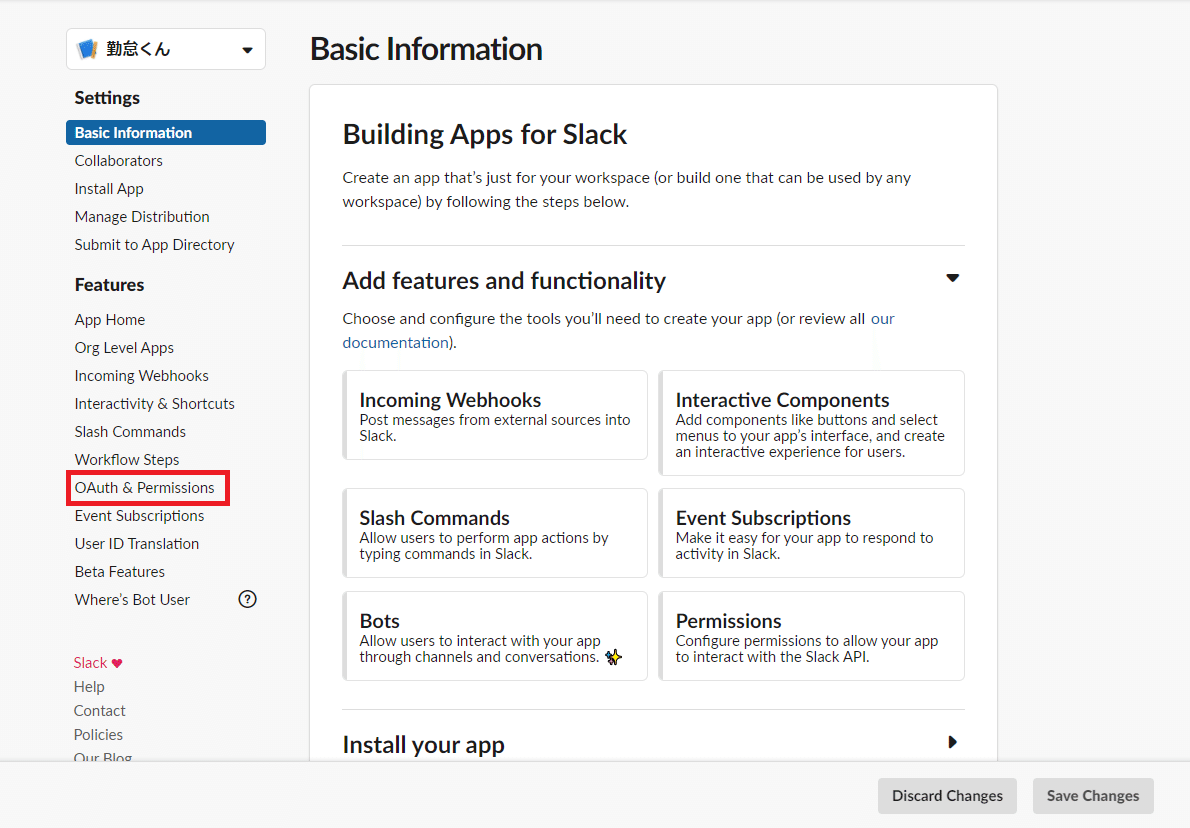Open the Incoming Webhooks feature card

[495, 415]
